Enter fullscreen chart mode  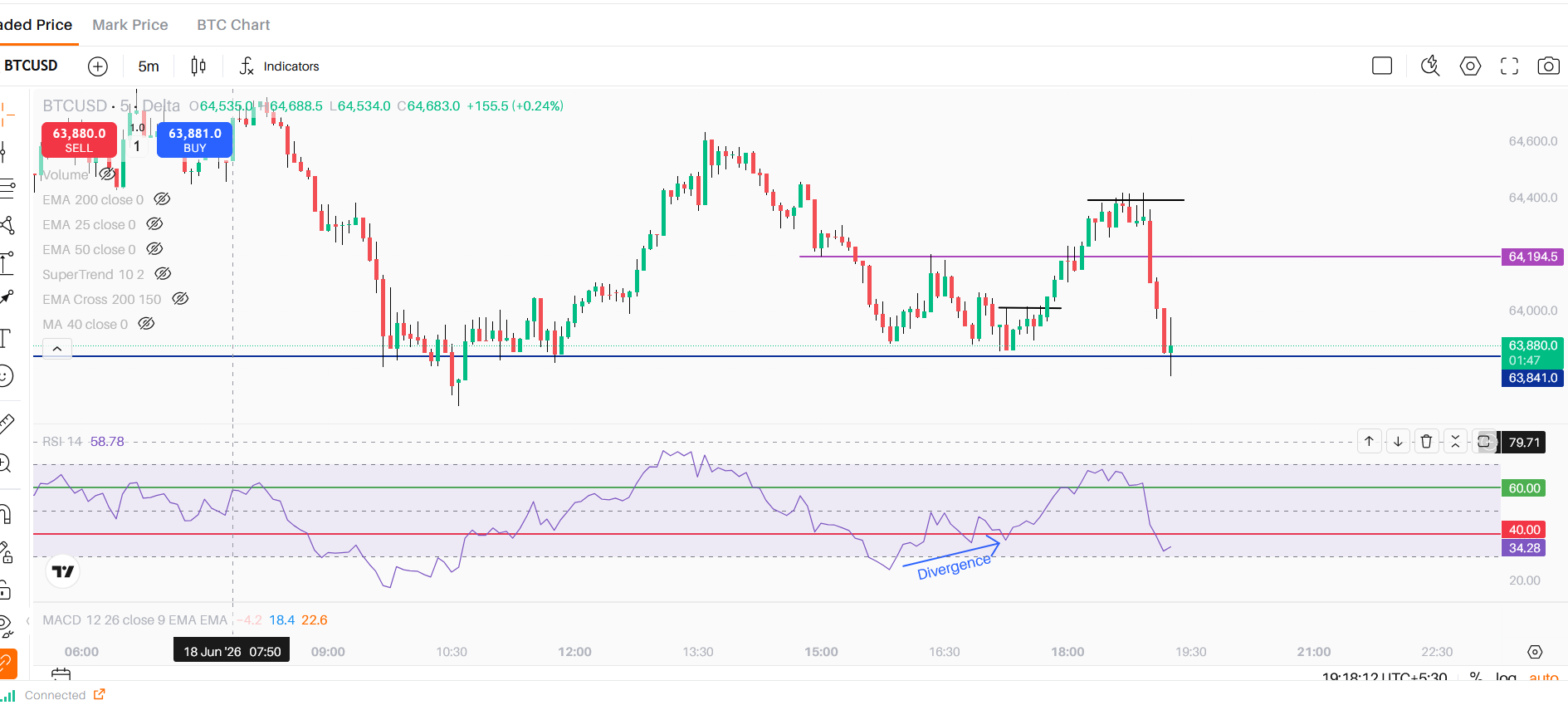[1509, 66]
